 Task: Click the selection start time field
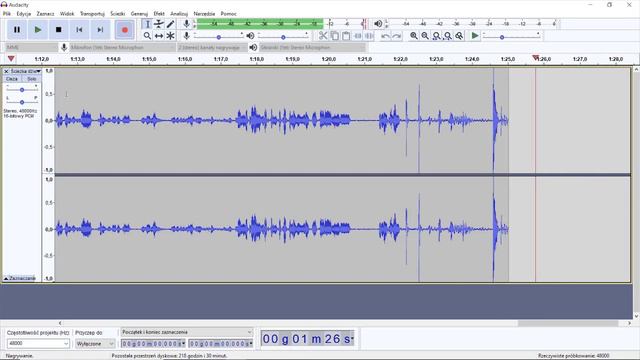coord(153,344)
